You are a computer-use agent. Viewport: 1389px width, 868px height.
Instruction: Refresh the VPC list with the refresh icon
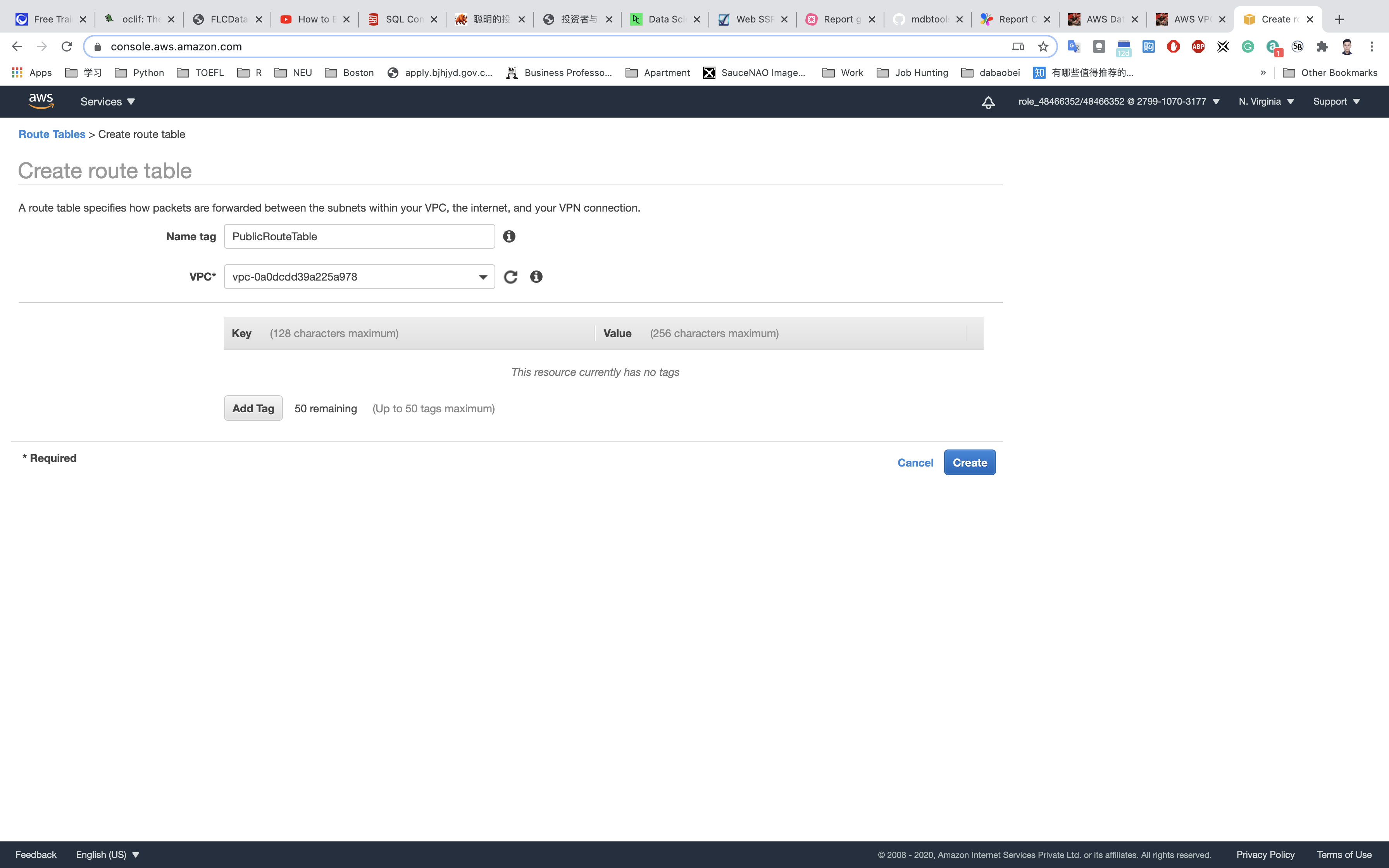tap(510, 277)
